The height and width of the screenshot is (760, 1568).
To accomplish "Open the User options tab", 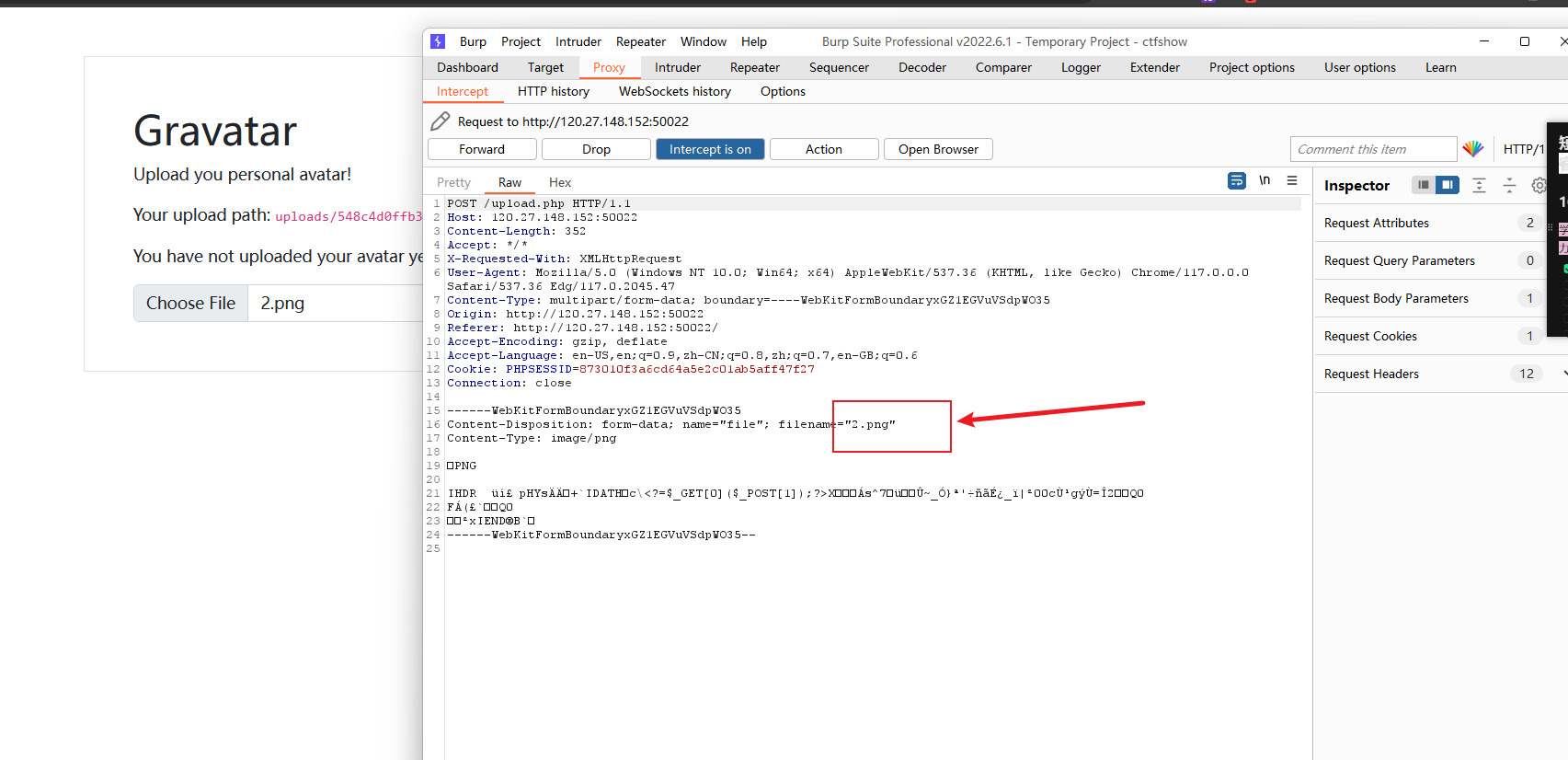I will (x=1360, y=67).
